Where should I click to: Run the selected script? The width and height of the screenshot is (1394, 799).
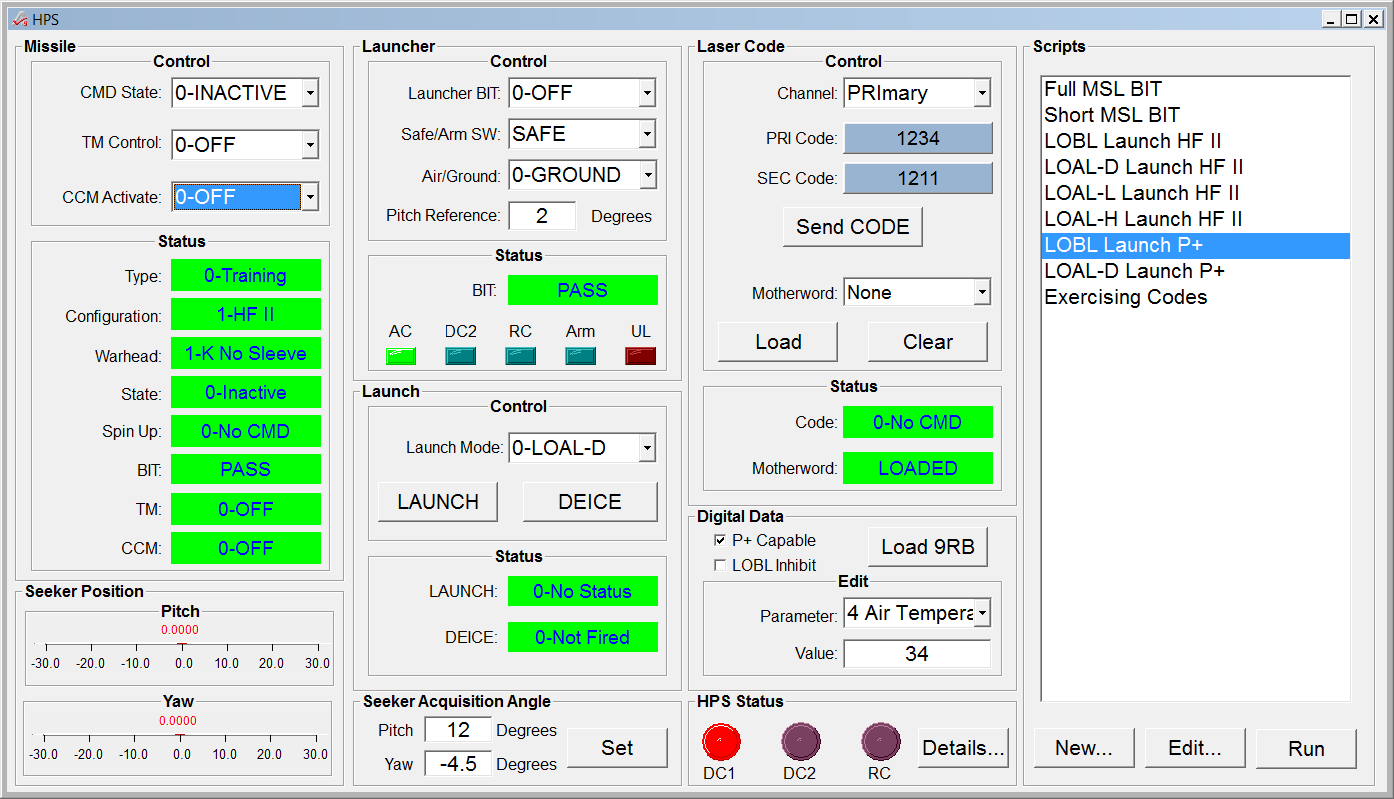[1306, 749]
